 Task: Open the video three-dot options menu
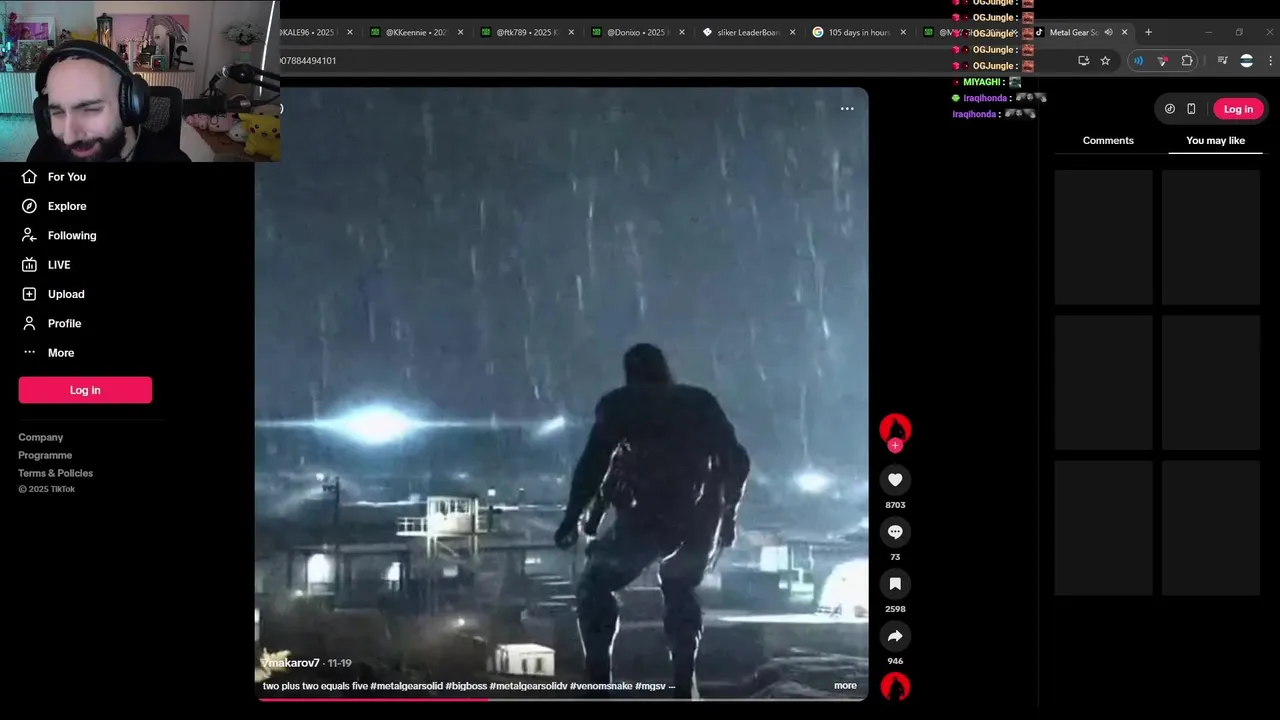click(847, 108)
